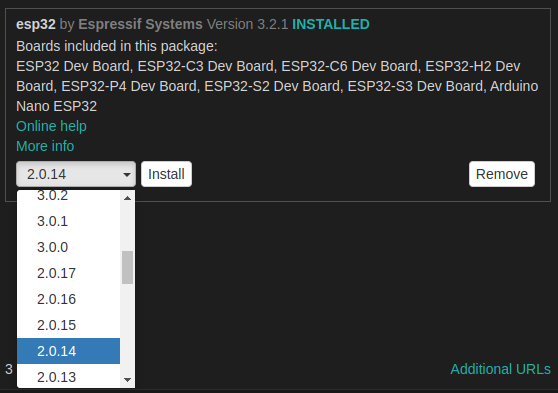The width and height of the screenshot is (558, 393).
Task: Click the Remove button
Action: (x=501, y=174)
